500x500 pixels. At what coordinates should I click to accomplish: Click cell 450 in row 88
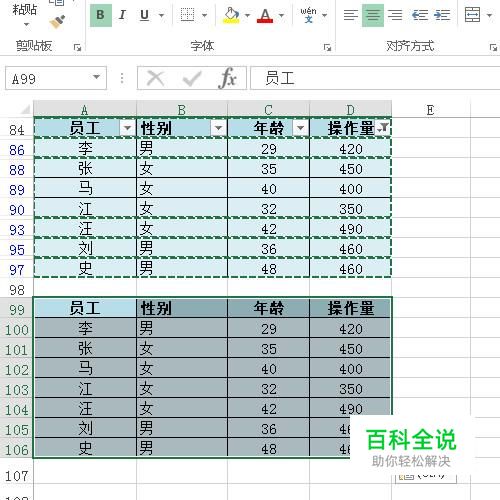(x=350, y=168)
